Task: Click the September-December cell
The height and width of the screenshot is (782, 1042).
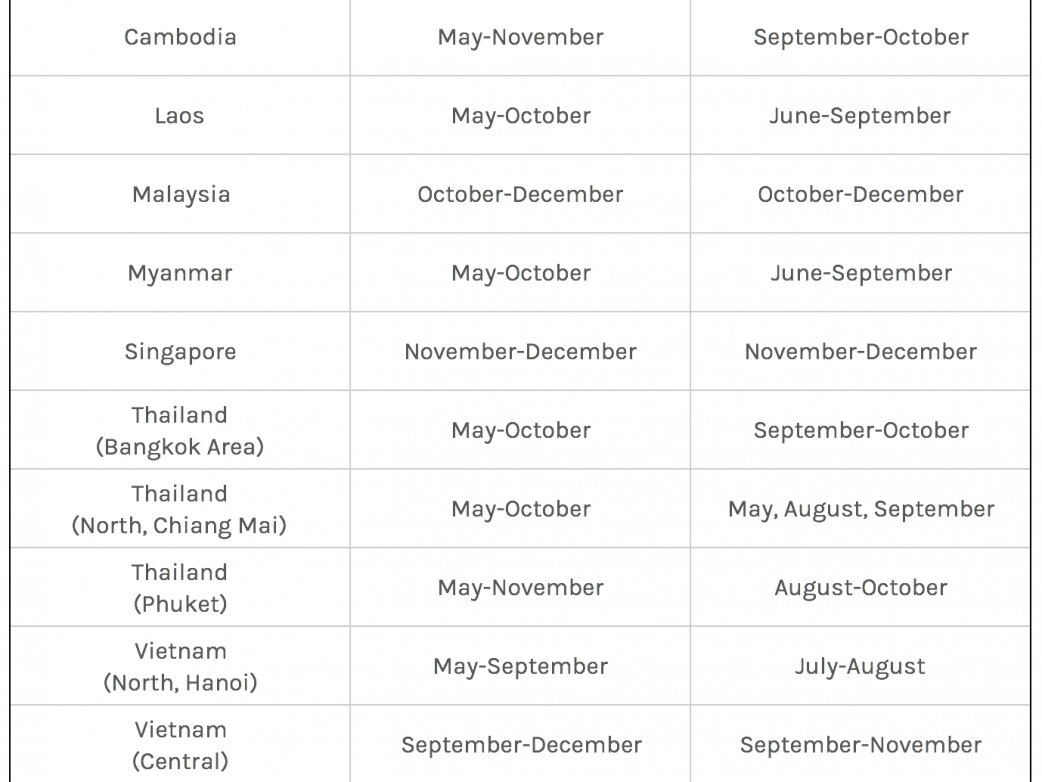Action: coord(520,745)
